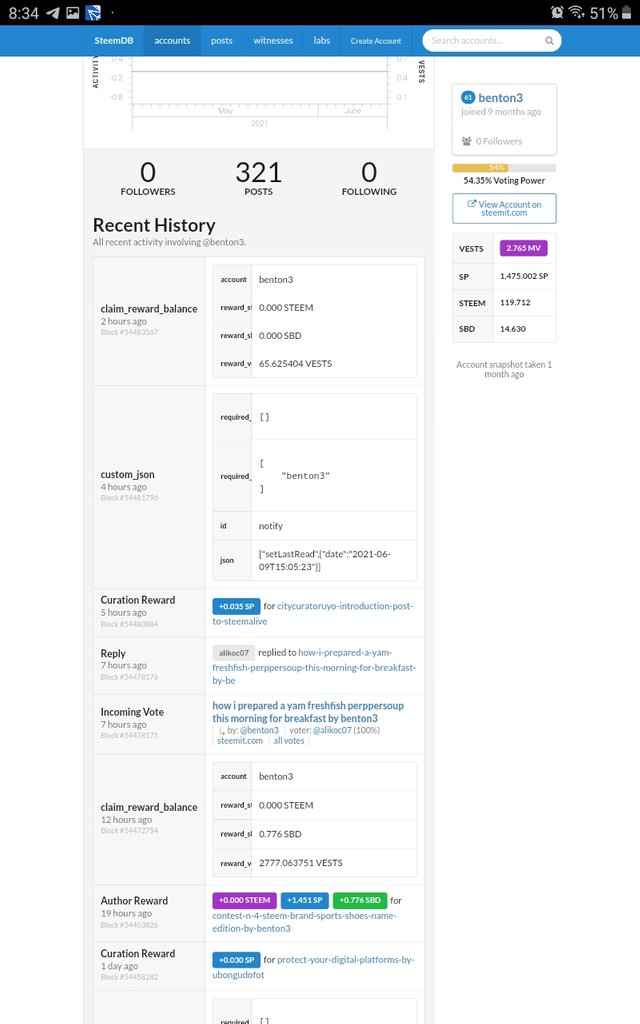The width and height of the screenshot is (640, 1024).
Task: Go to the witnesses tab
Action: [x=273, y=41]
